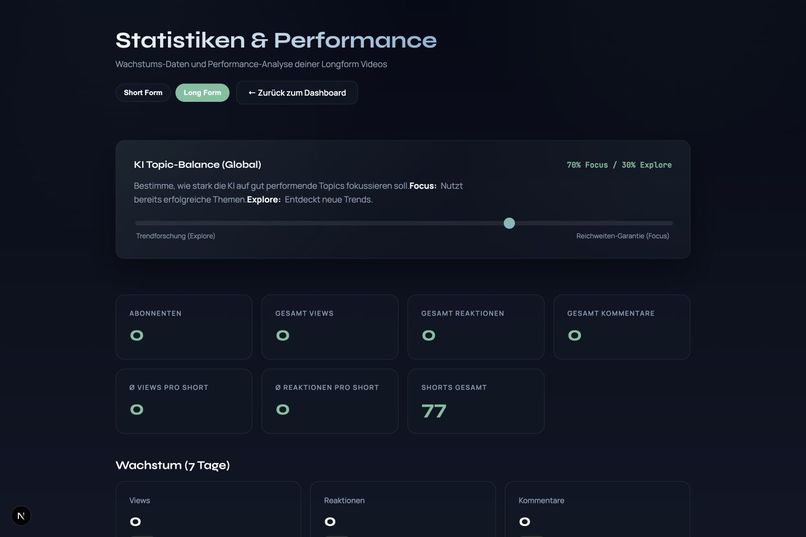The height and width of the screenshot is (537, 806).
Task: Click the 'Reichweiten-Garantie (Focus)' slider label
Action: tap(622, 236)
